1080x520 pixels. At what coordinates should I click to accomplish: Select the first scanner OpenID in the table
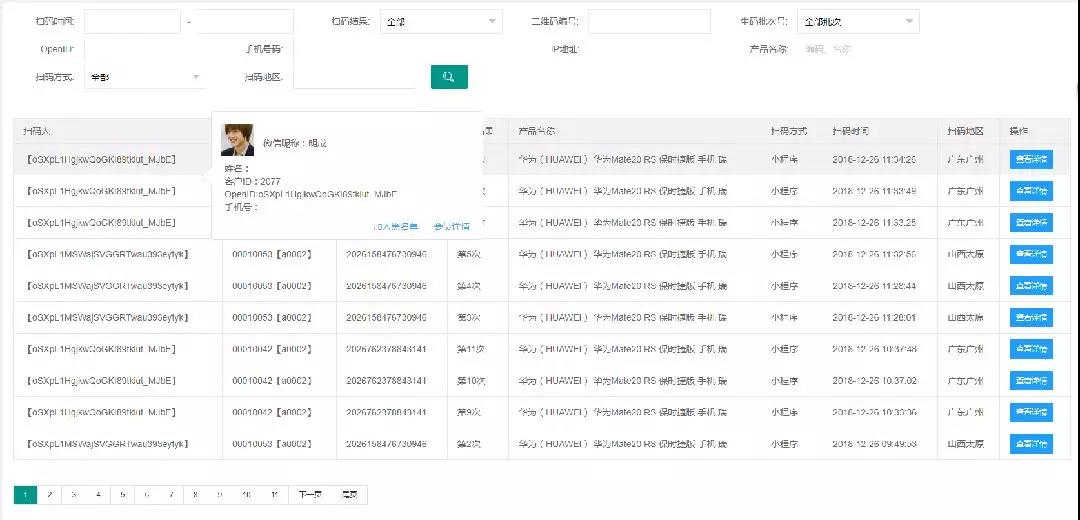101,159
